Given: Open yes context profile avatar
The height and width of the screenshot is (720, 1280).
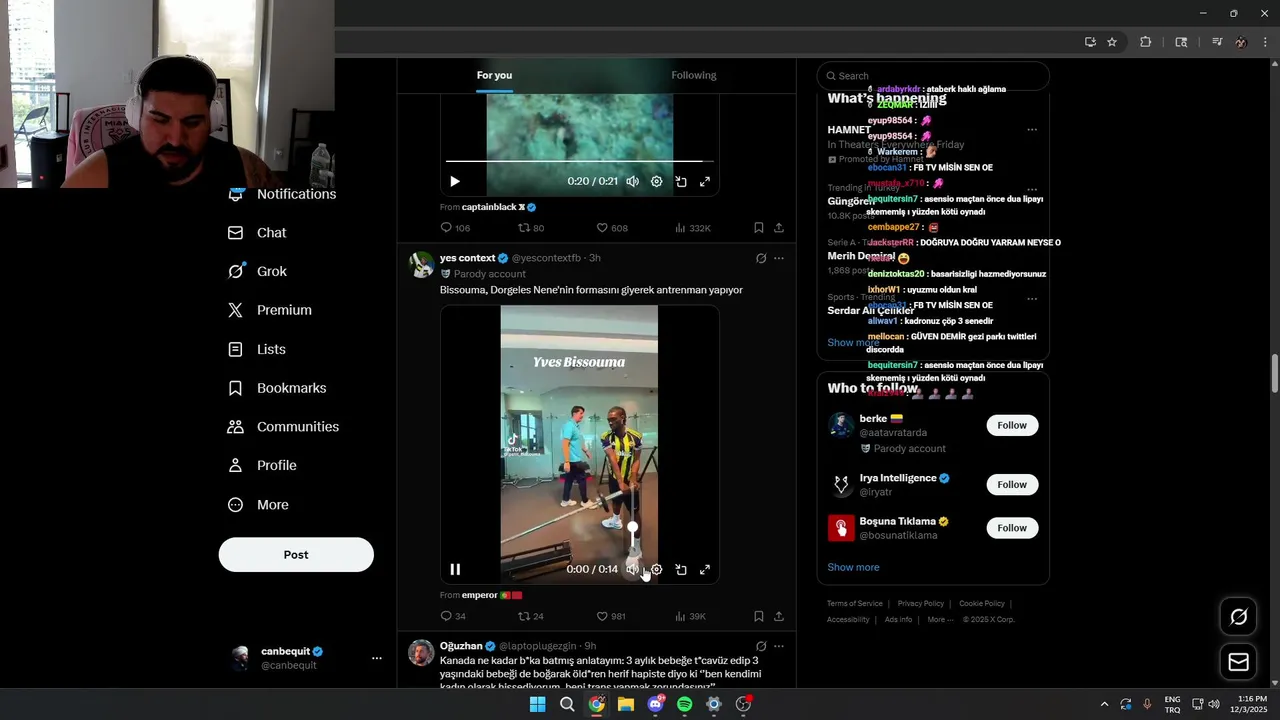Looking at the screenshot, I should click(x=422, y=265).
